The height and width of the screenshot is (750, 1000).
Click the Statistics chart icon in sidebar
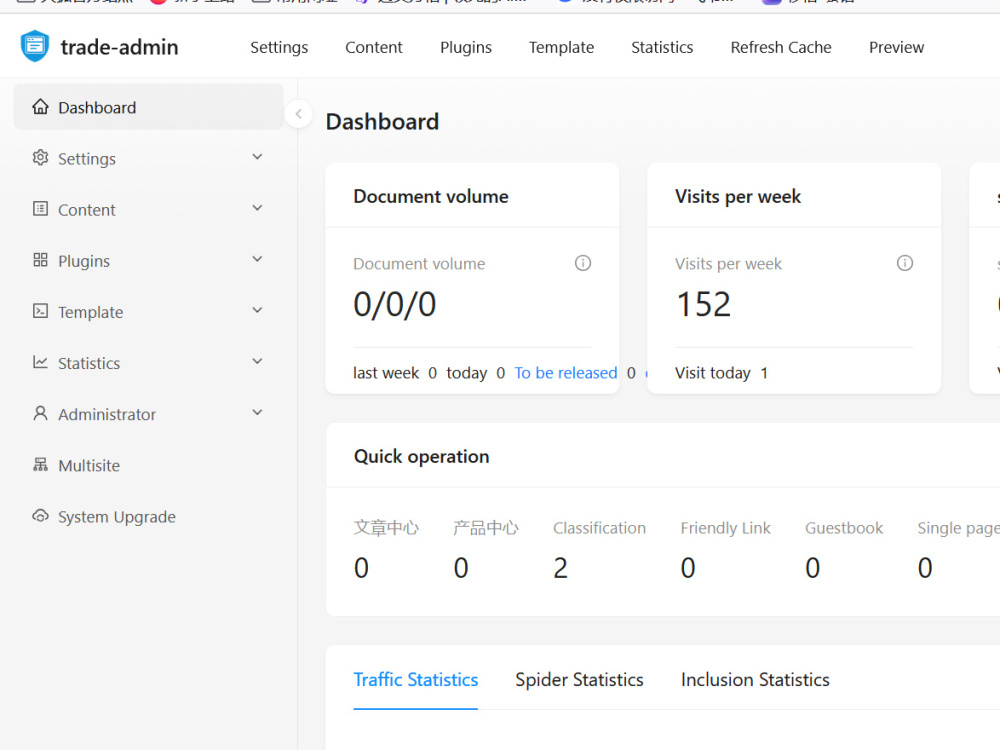pyautogui.click(x=40, y=362)
